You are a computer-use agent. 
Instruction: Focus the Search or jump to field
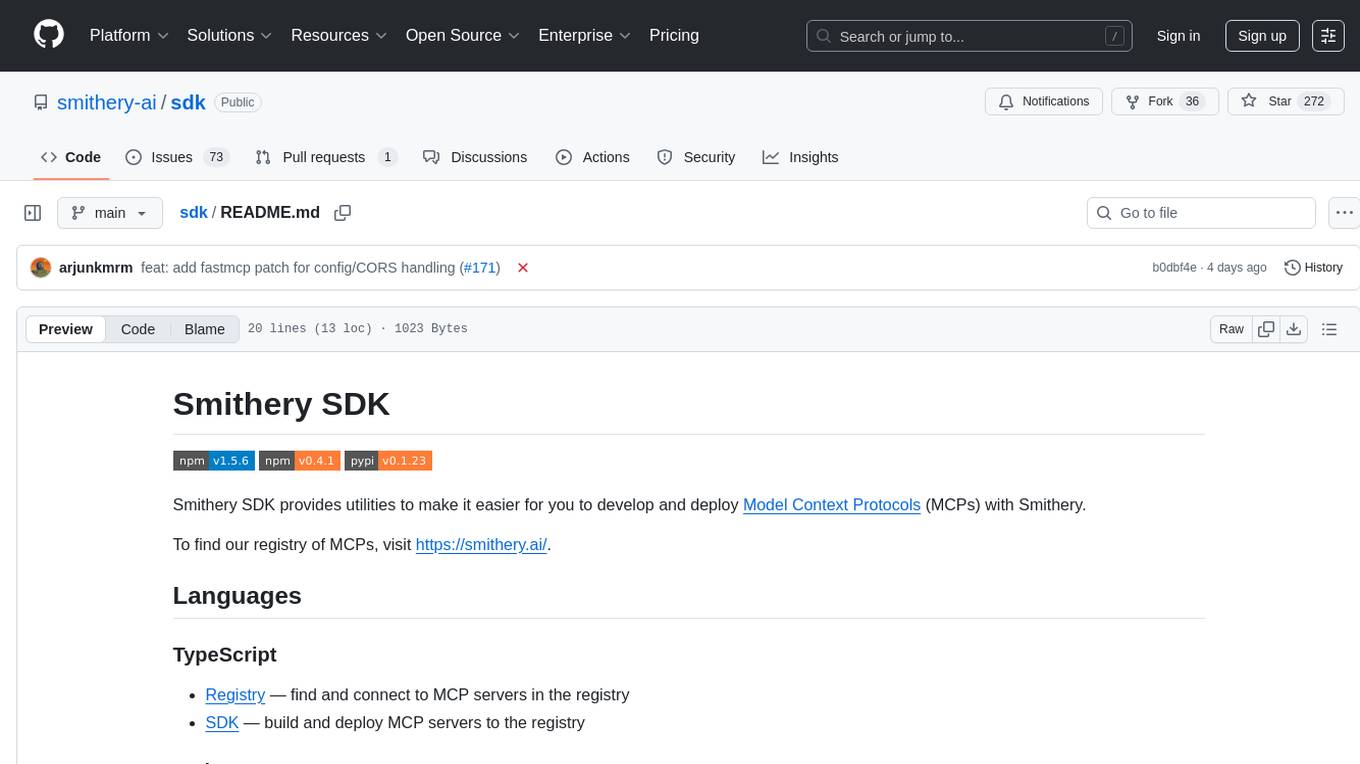[969, 36]
